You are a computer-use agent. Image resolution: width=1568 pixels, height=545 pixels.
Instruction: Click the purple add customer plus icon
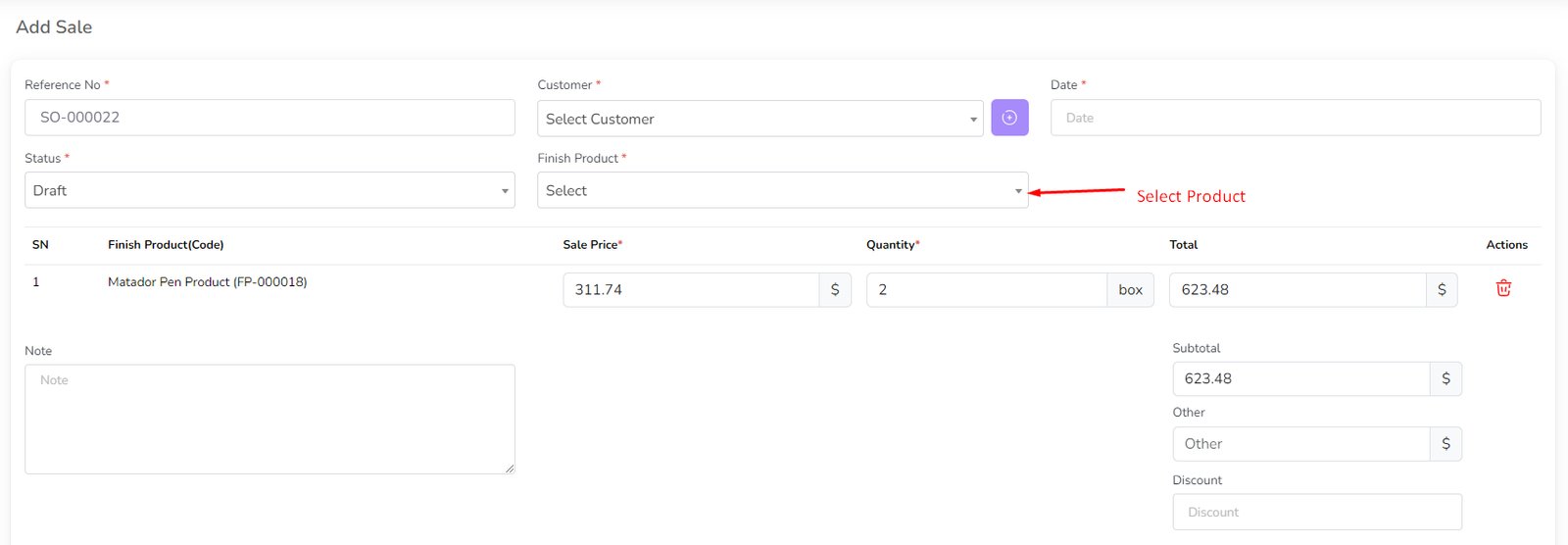[1009, 118]
